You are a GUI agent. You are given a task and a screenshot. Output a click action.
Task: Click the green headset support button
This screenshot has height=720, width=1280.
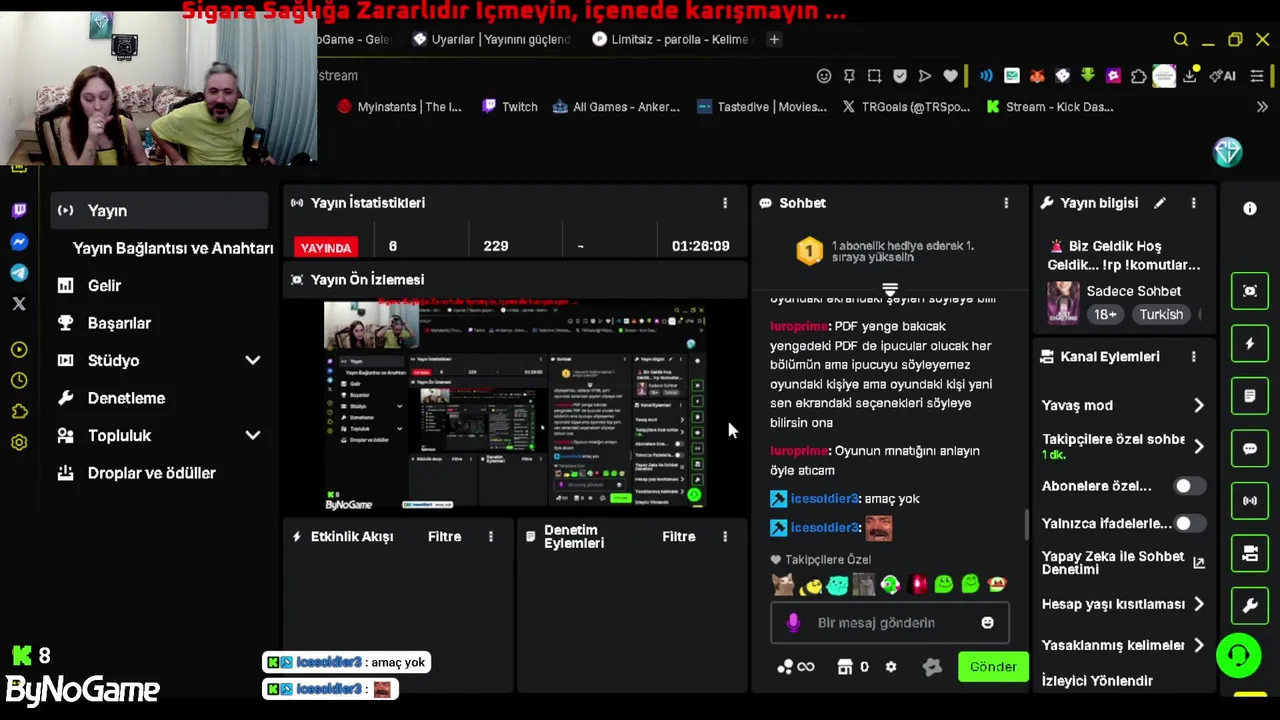coord(1239,656)
